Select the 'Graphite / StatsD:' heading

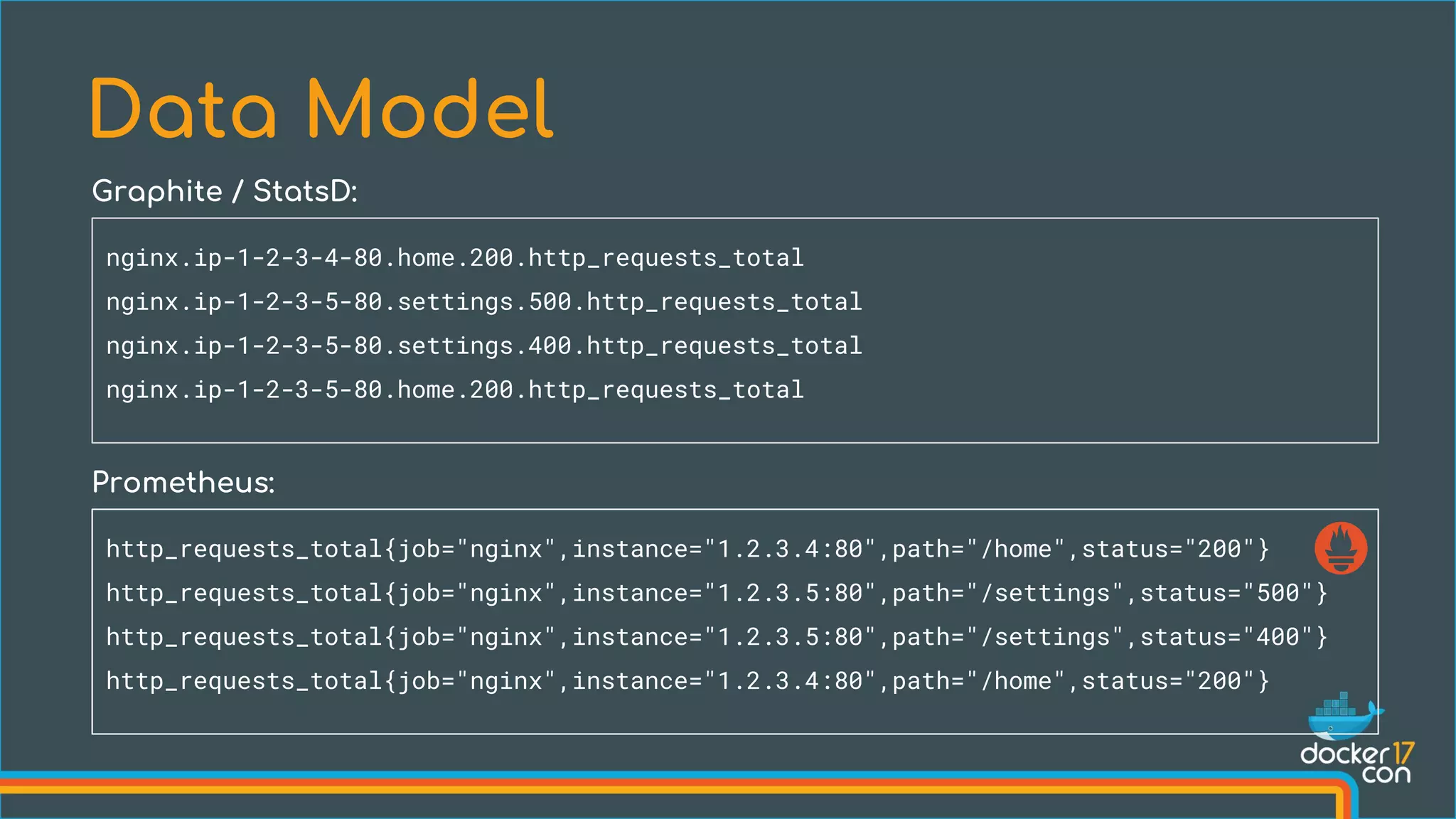pyautogui.click(x=225, y=191)
